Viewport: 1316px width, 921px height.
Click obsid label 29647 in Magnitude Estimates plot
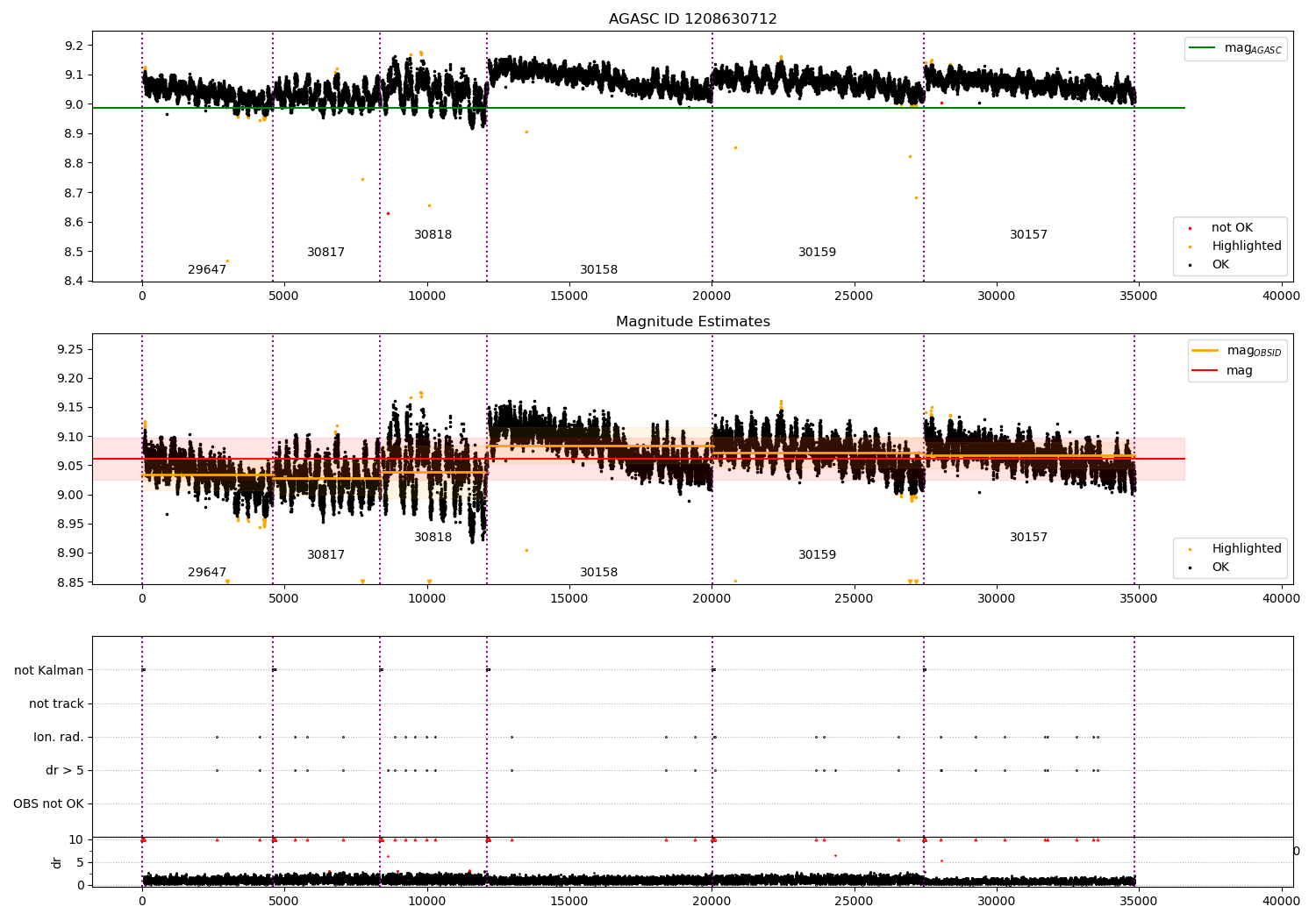point(207,573)
